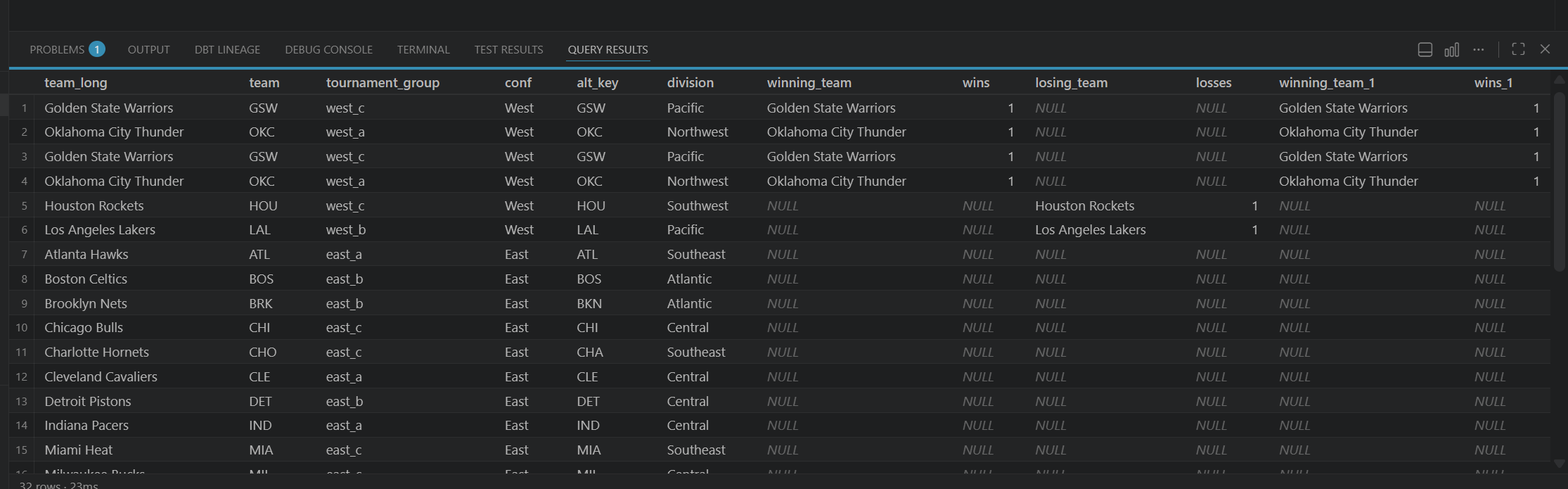Click the Detroit Pistons cell
Image resolution: width=1568 pixels, height=489 pixels.
[88, 401]
